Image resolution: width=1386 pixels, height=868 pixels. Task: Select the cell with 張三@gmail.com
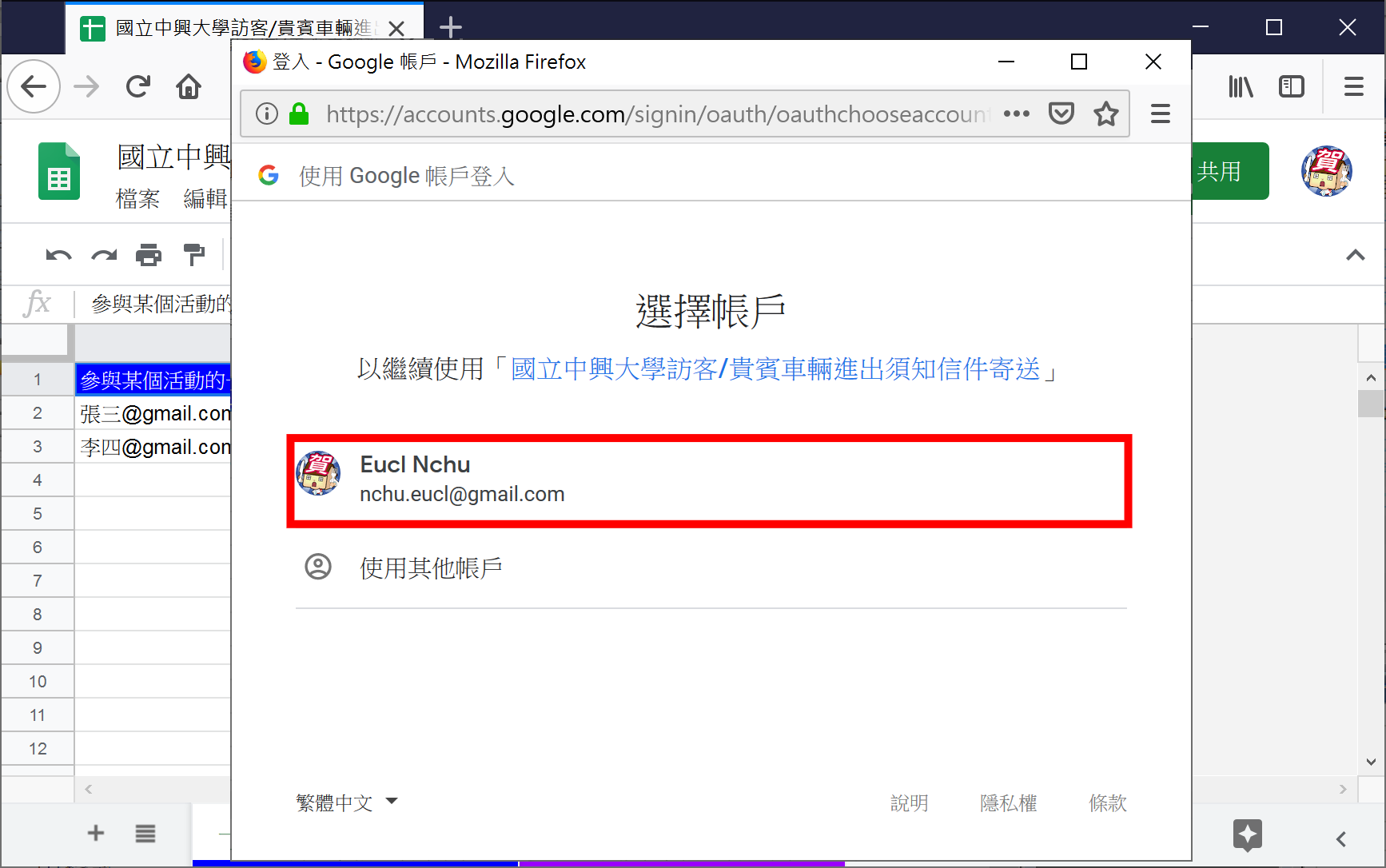(153, 413)
